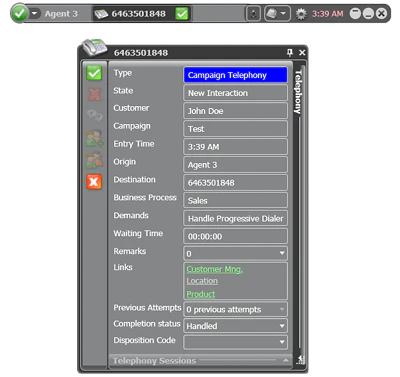The image size is (400, 377).
Task: Open settings gear in the top bar
Action: coord(301,14)
